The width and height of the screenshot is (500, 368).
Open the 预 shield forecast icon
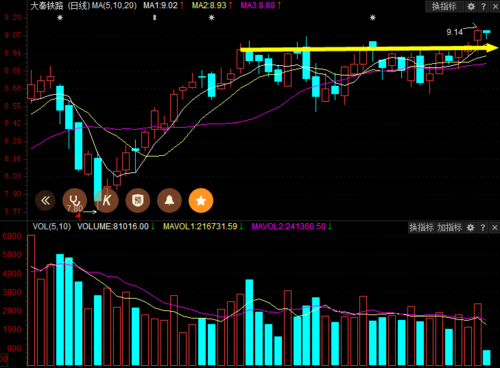(x=138, y=200)
